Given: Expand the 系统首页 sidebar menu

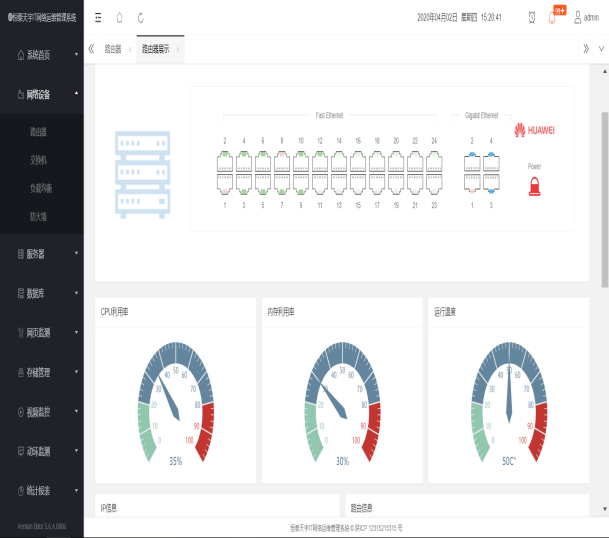Looking at the screenshot, I should [x=42, y=55].
